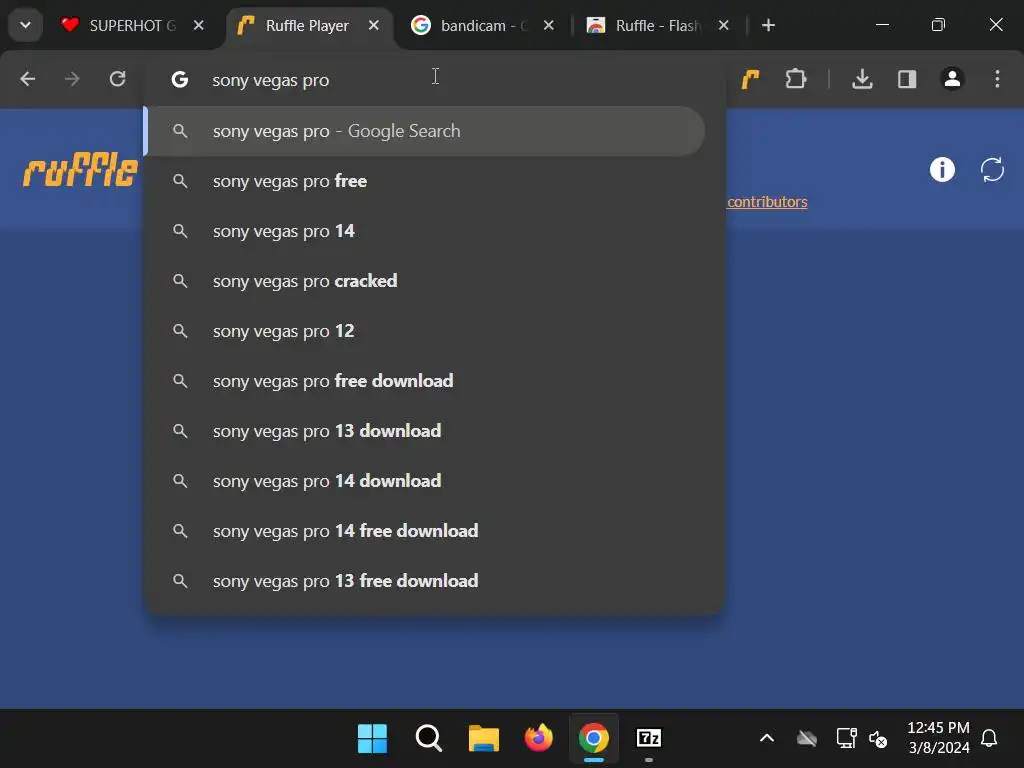Open the Windows Start menu

click(372, 738)
